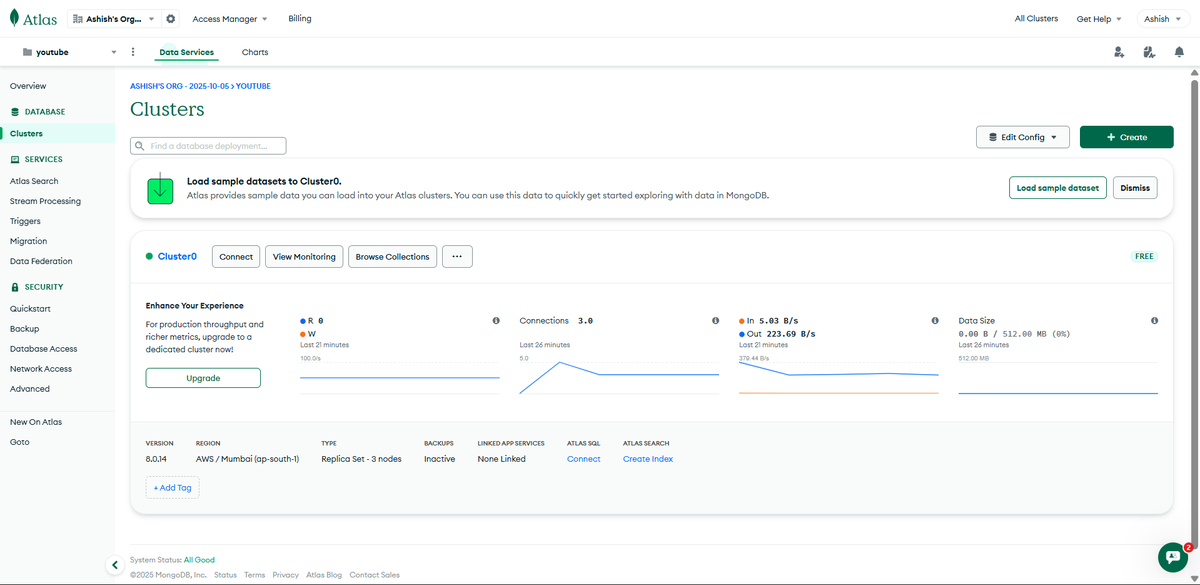
Task: Switch to the Data Services tab
Action: pyautogui.click(x=186, y=52)
